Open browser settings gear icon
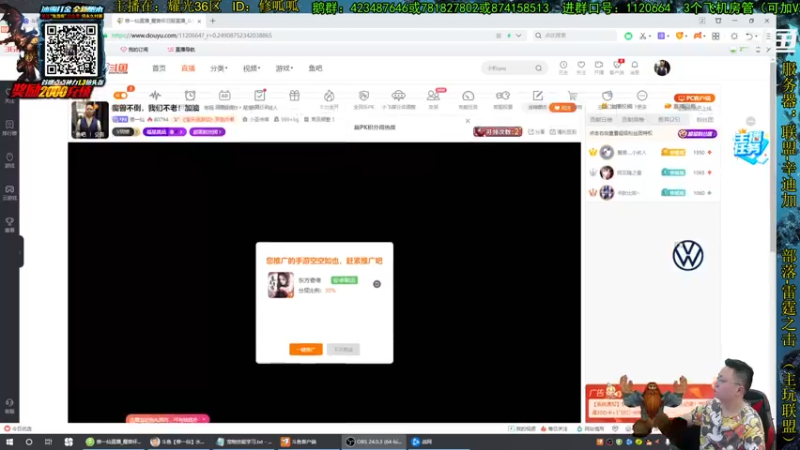Image resolution: width=800 pixels, height=450 pixels. [x=734, y=36]
